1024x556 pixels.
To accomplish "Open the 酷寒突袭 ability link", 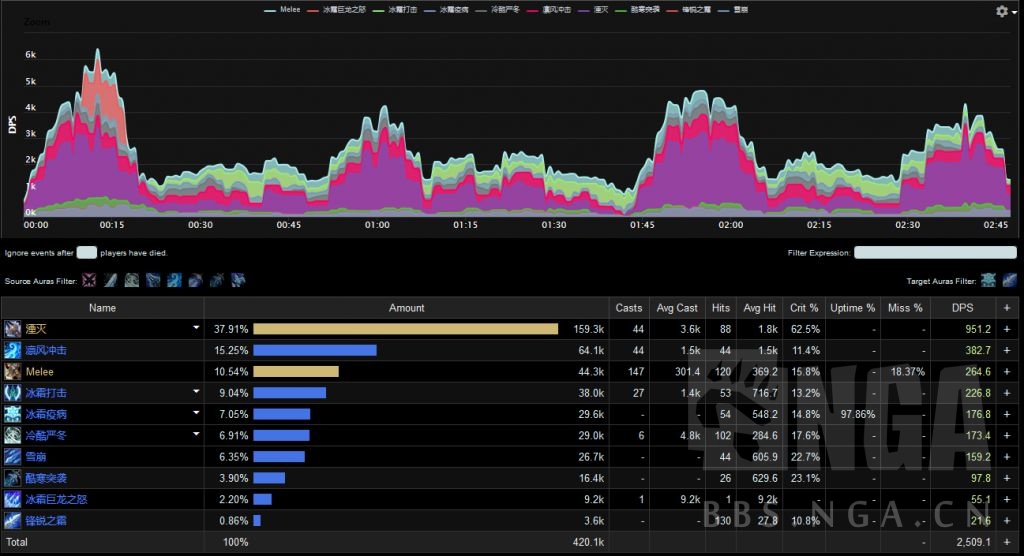I will click(x=47, y=478).
